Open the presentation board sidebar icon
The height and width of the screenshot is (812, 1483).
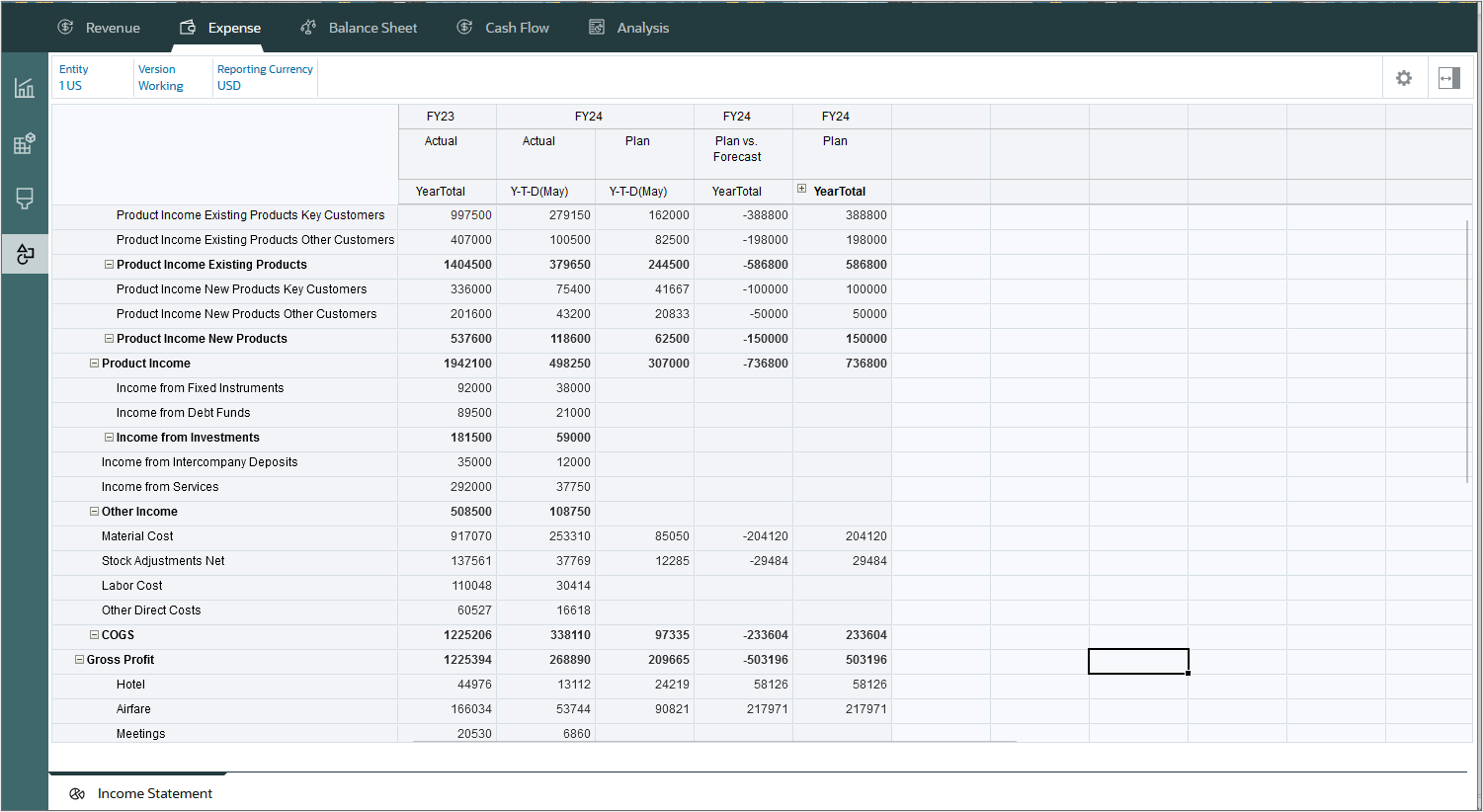click(25, 200)
